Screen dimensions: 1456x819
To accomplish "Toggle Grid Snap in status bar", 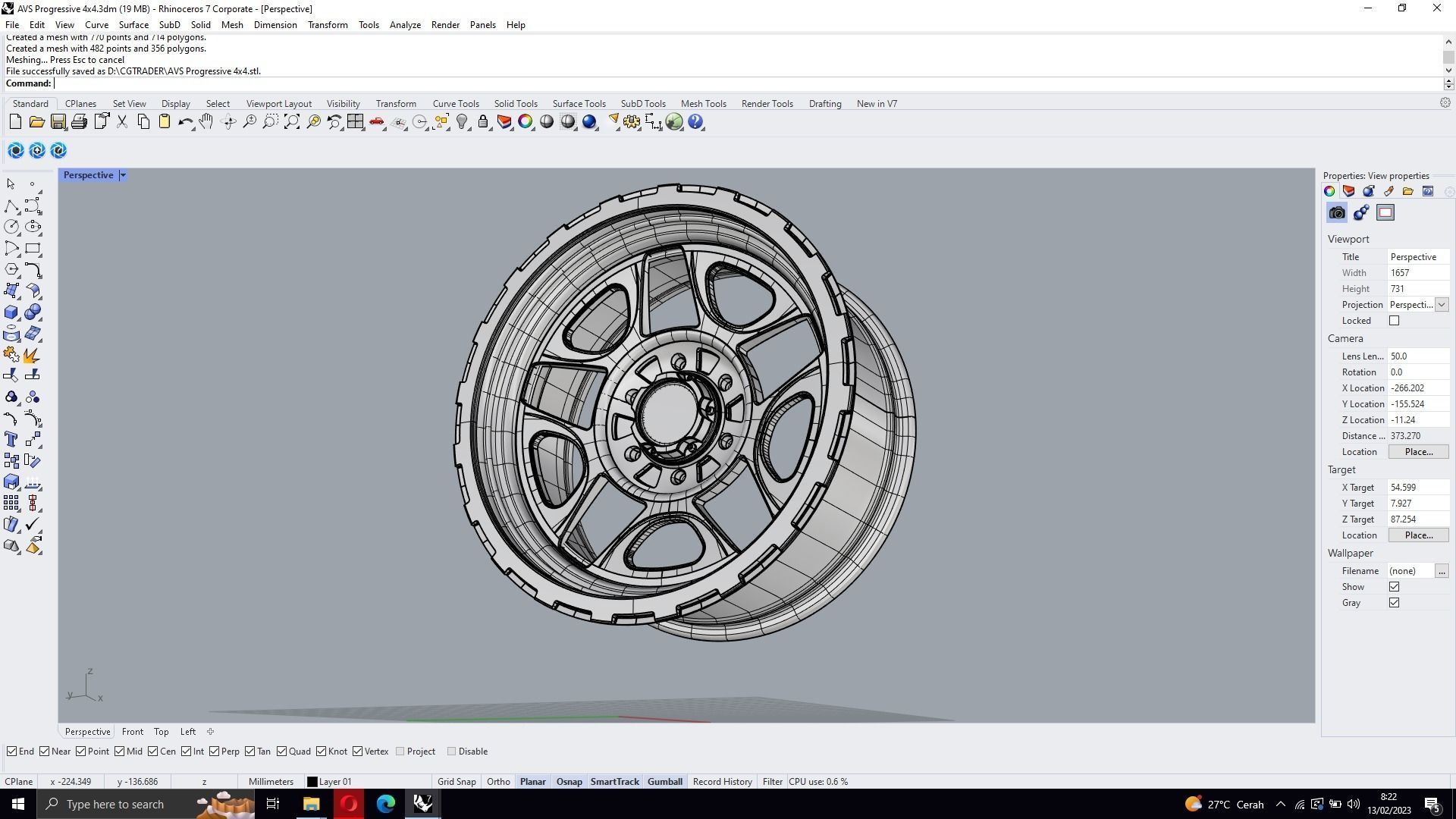I will pyautogui.click(x=457, y=782).
